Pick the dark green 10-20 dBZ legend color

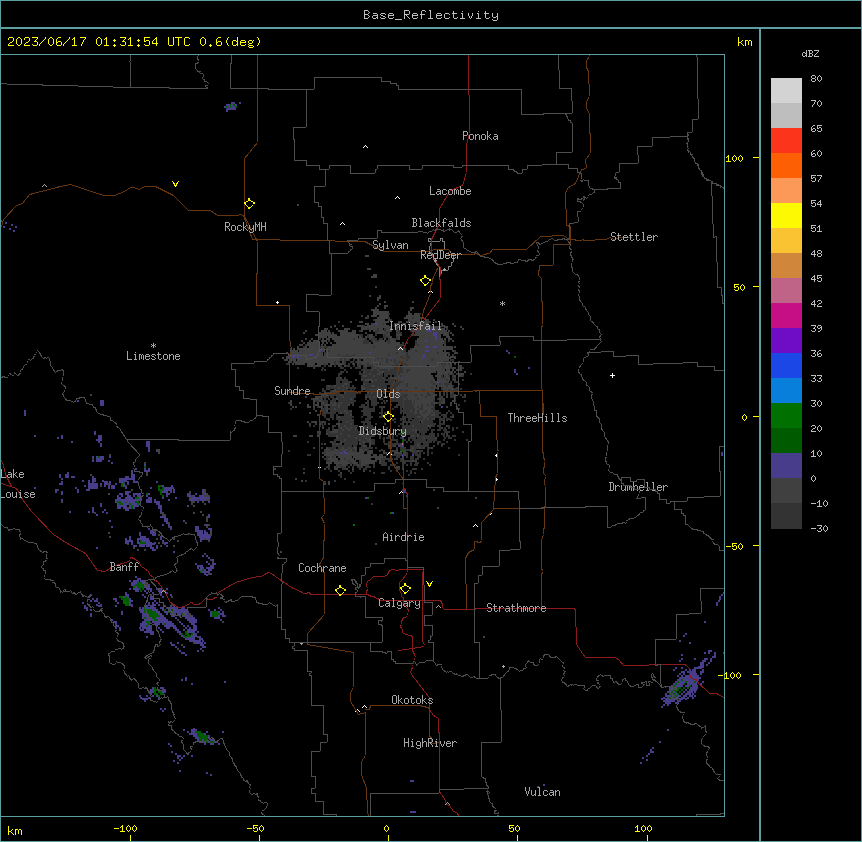click(x=786, y=441)
